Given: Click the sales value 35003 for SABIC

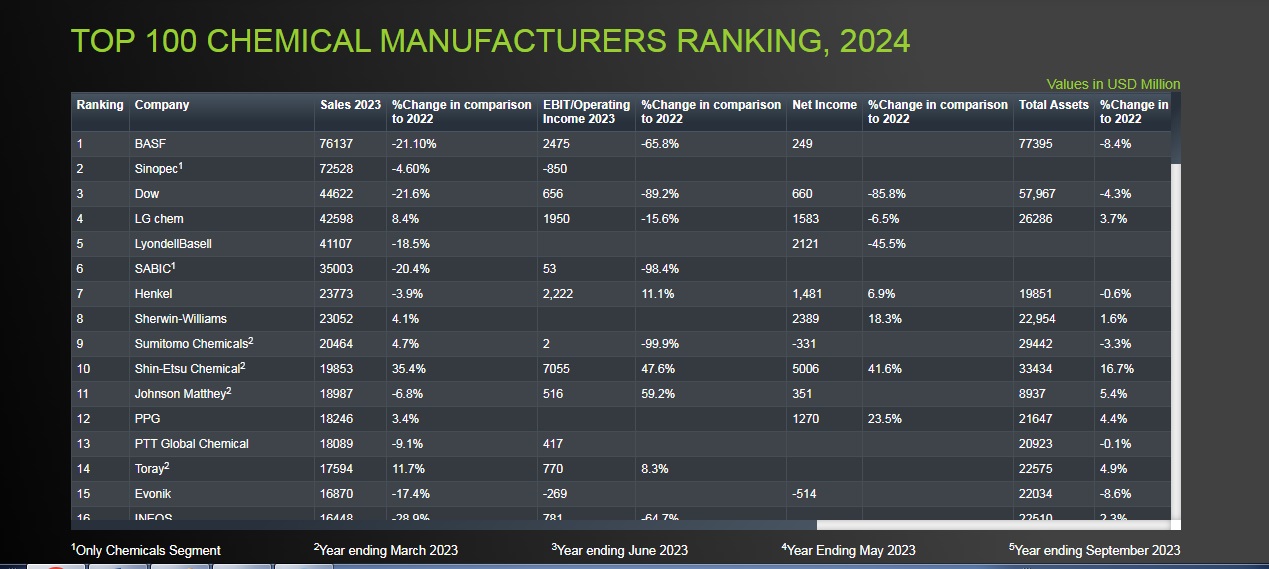Looking at the screenshot, I should click(x=337, y=269).
